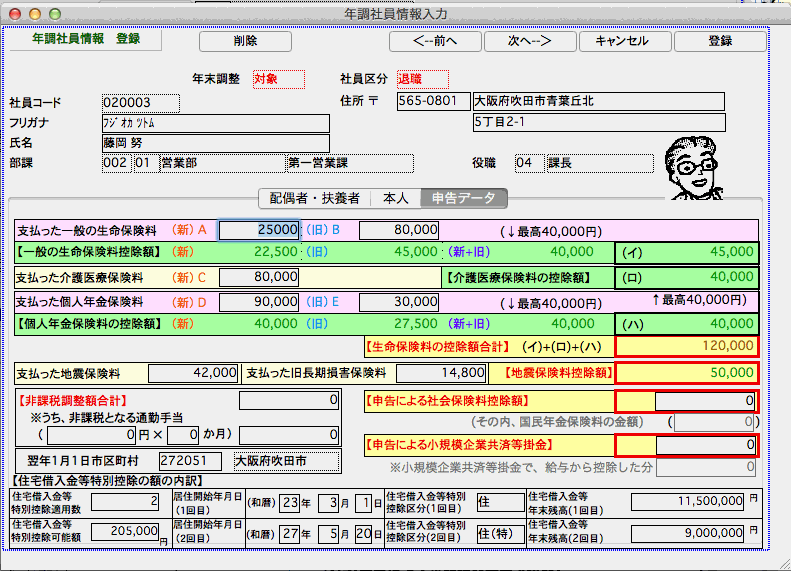Screen dimensions: 791x571
Task: Click the 地震保険料 field showing 42,000
Action: [x=193, y=373]
